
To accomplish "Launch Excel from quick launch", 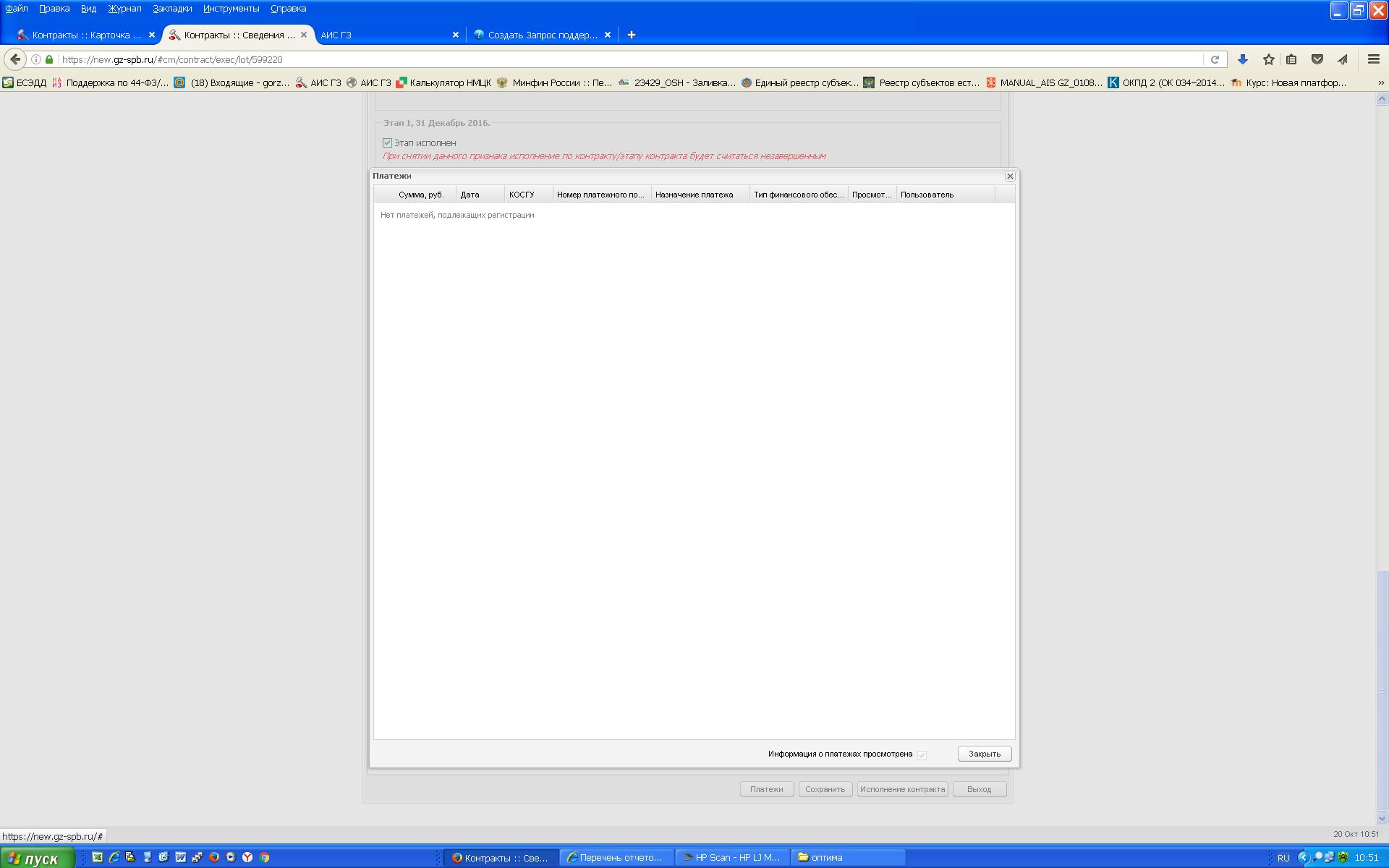I will click(97, 857).
